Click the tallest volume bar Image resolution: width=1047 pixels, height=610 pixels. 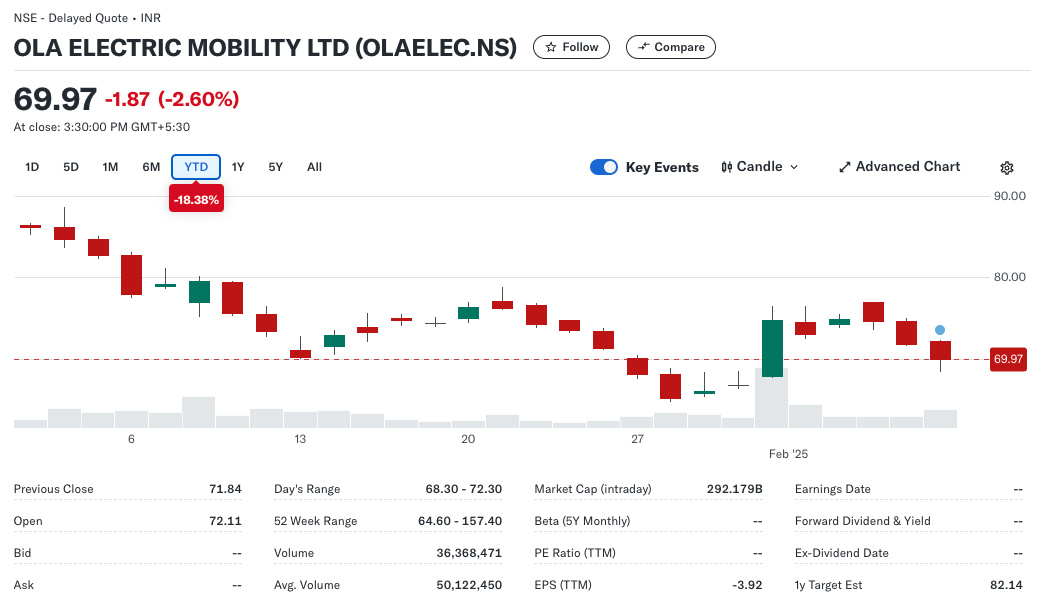tap(772, 398)
